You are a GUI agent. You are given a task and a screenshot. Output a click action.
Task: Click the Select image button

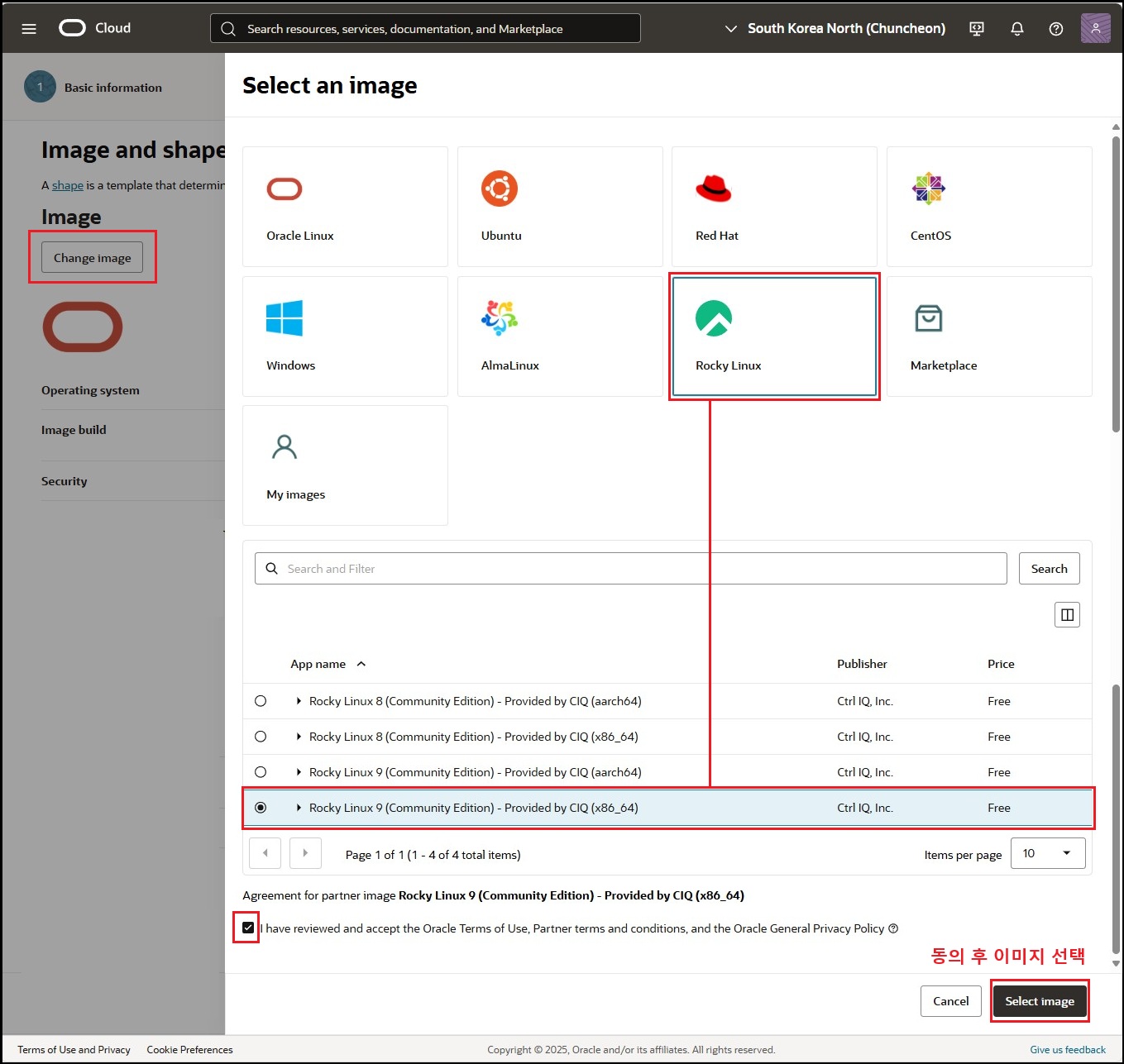click(1040, 1001)
